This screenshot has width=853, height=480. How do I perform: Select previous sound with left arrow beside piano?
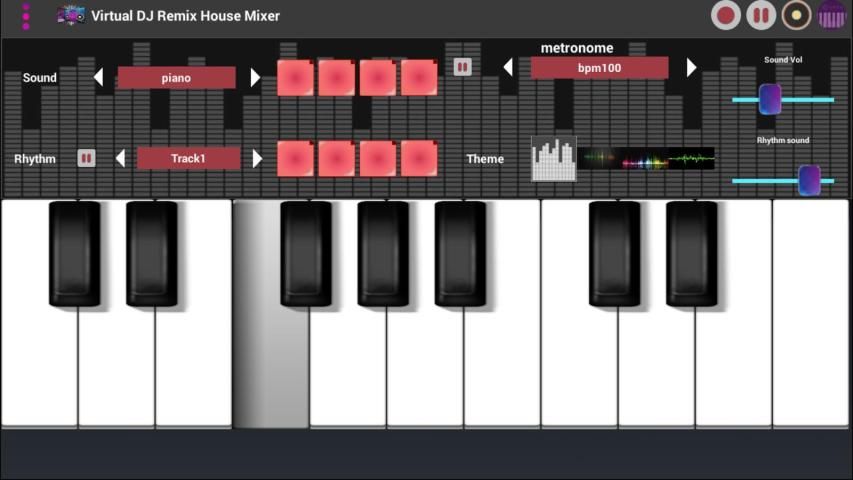click(x=98, y=77)
